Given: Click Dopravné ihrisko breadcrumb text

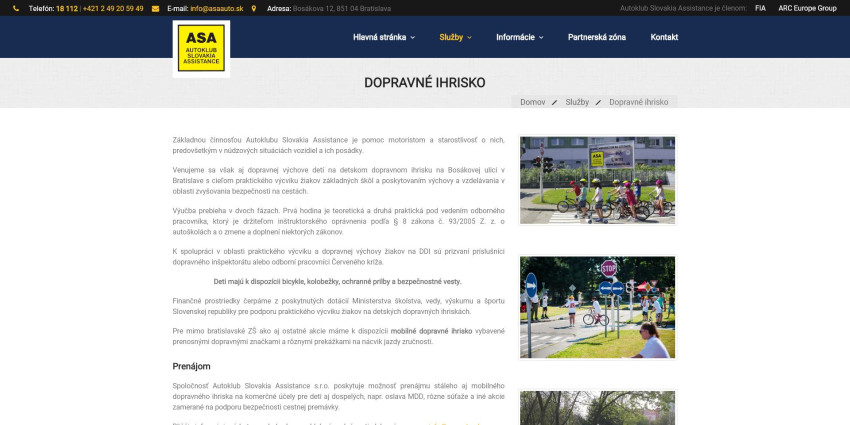Looking at the screenshot, I should coord(639,102).
